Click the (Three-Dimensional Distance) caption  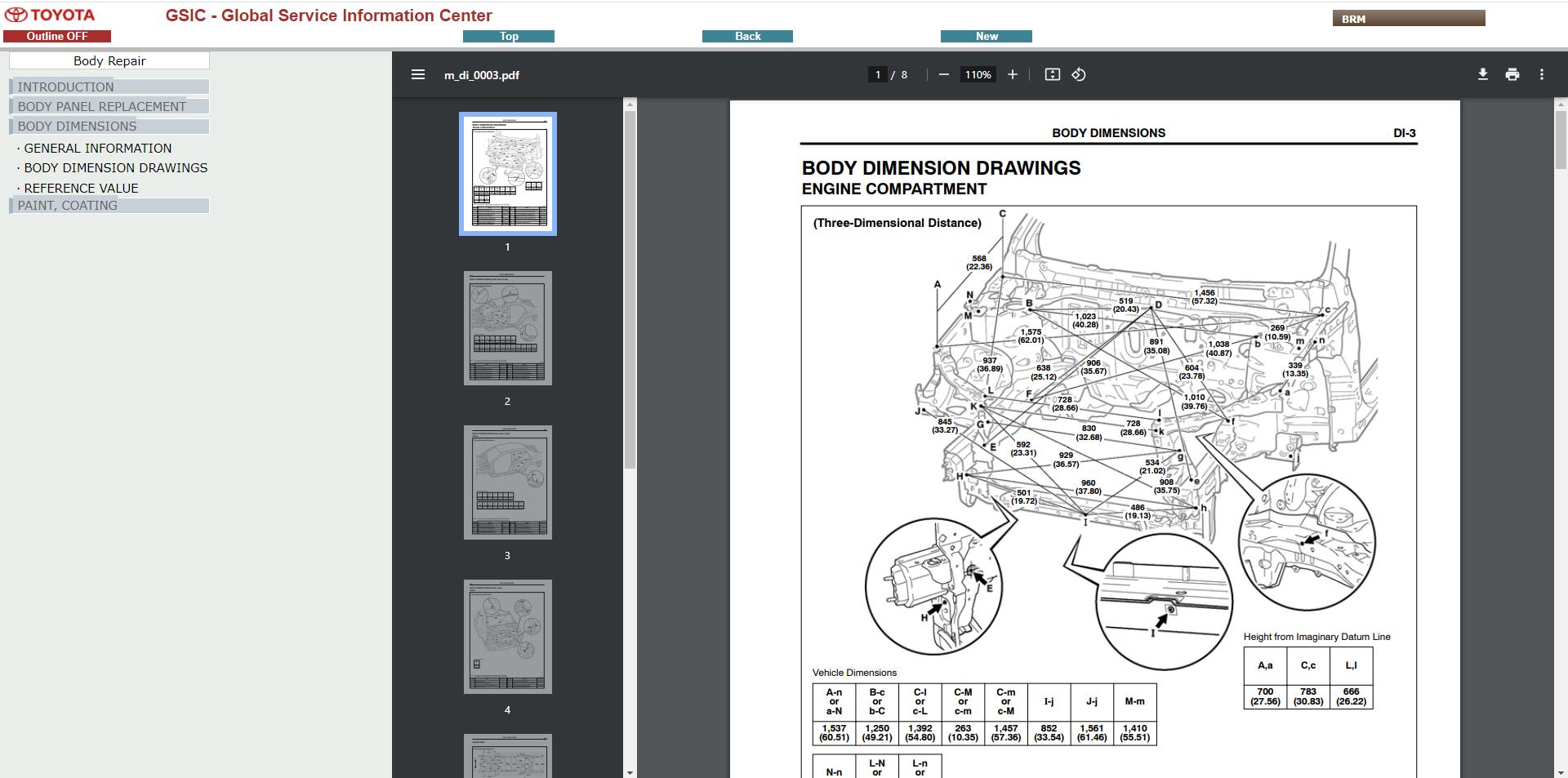coord(897,223)
